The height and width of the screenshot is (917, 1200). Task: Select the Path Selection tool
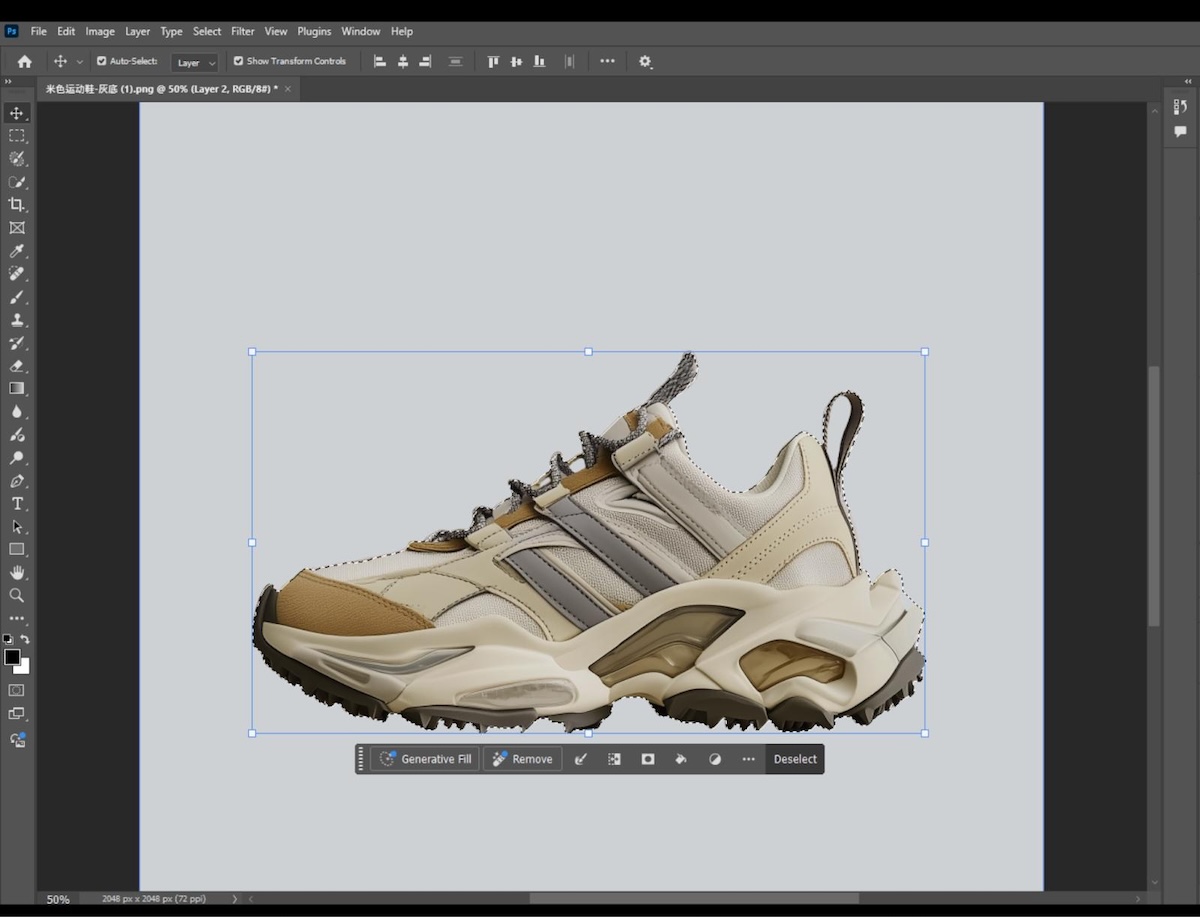17,526
